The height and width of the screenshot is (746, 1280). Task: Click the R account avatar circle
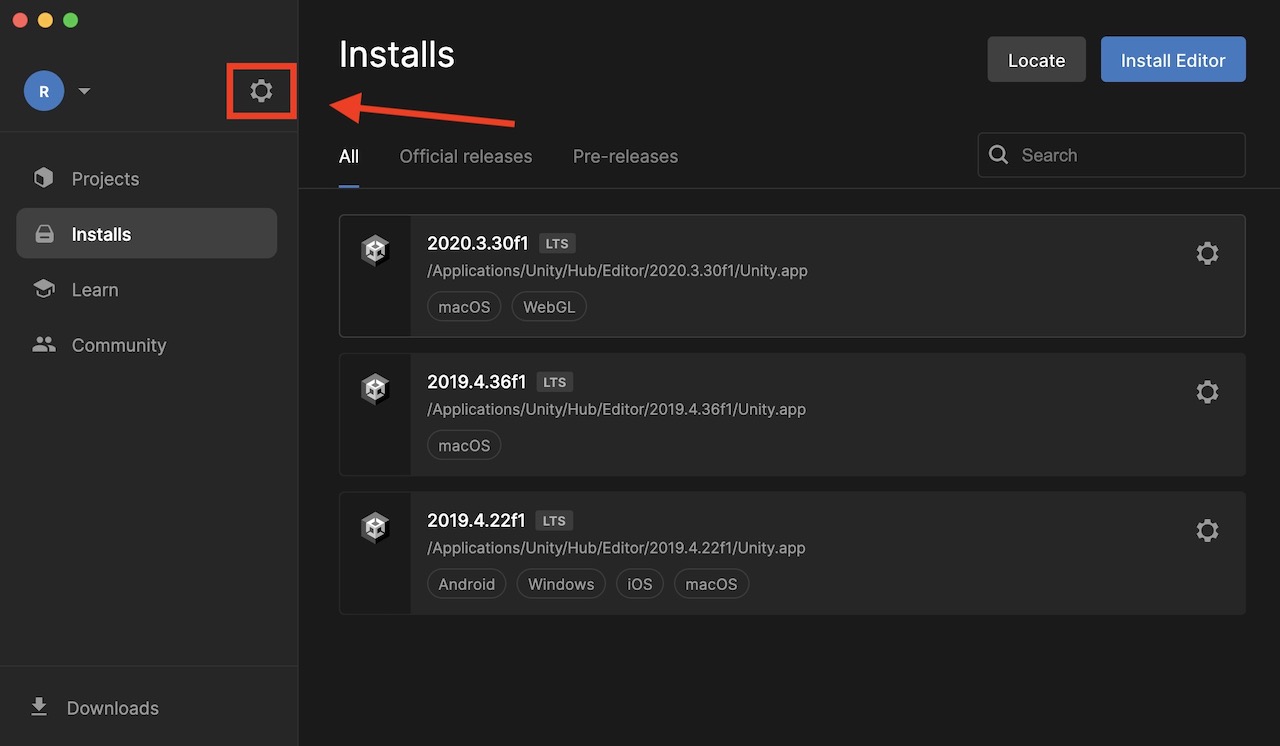[43, 91]
